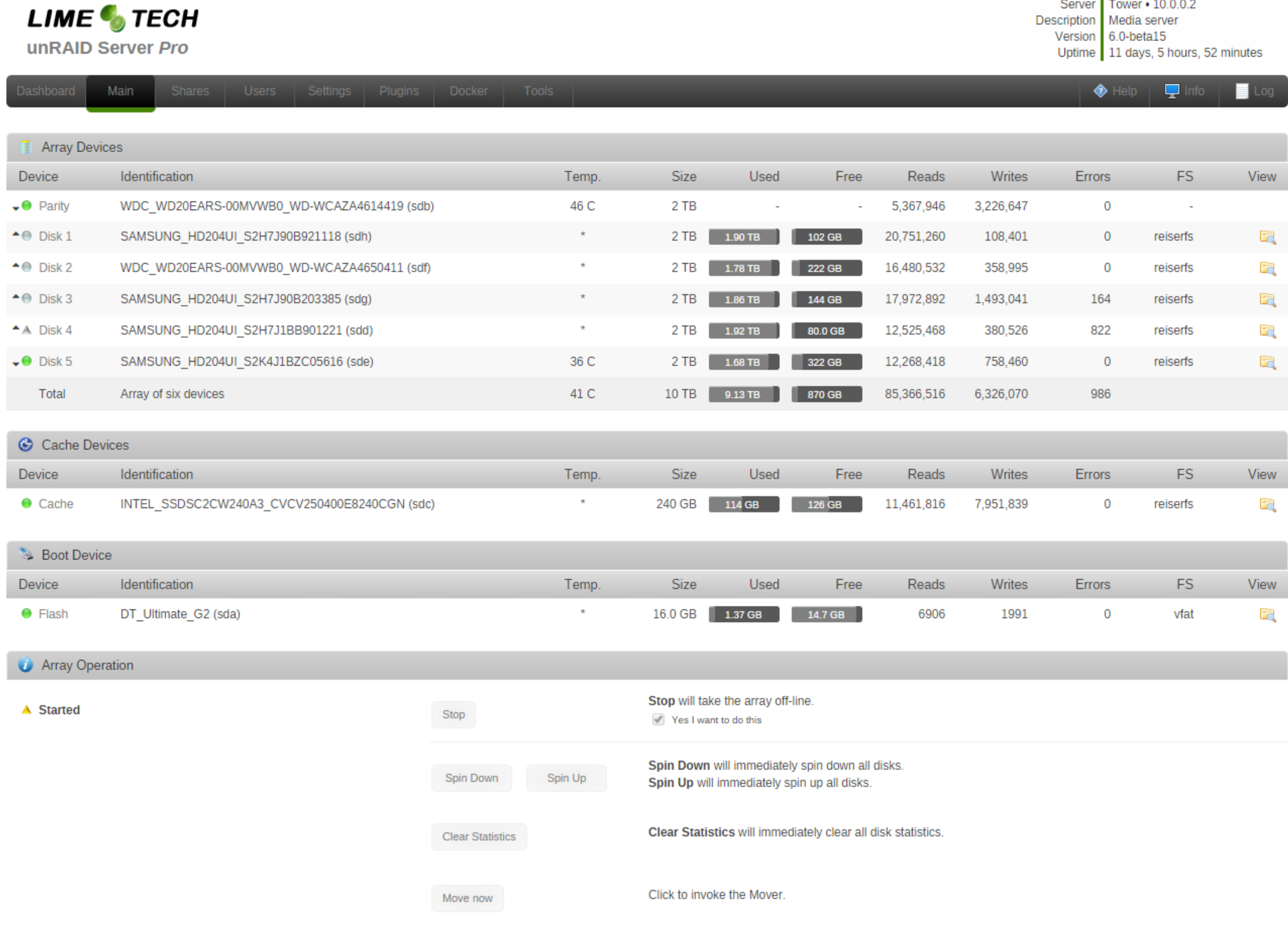The image size is (1288, 933).
Task: Open Help from the top bar
Action: point(1115,91)
